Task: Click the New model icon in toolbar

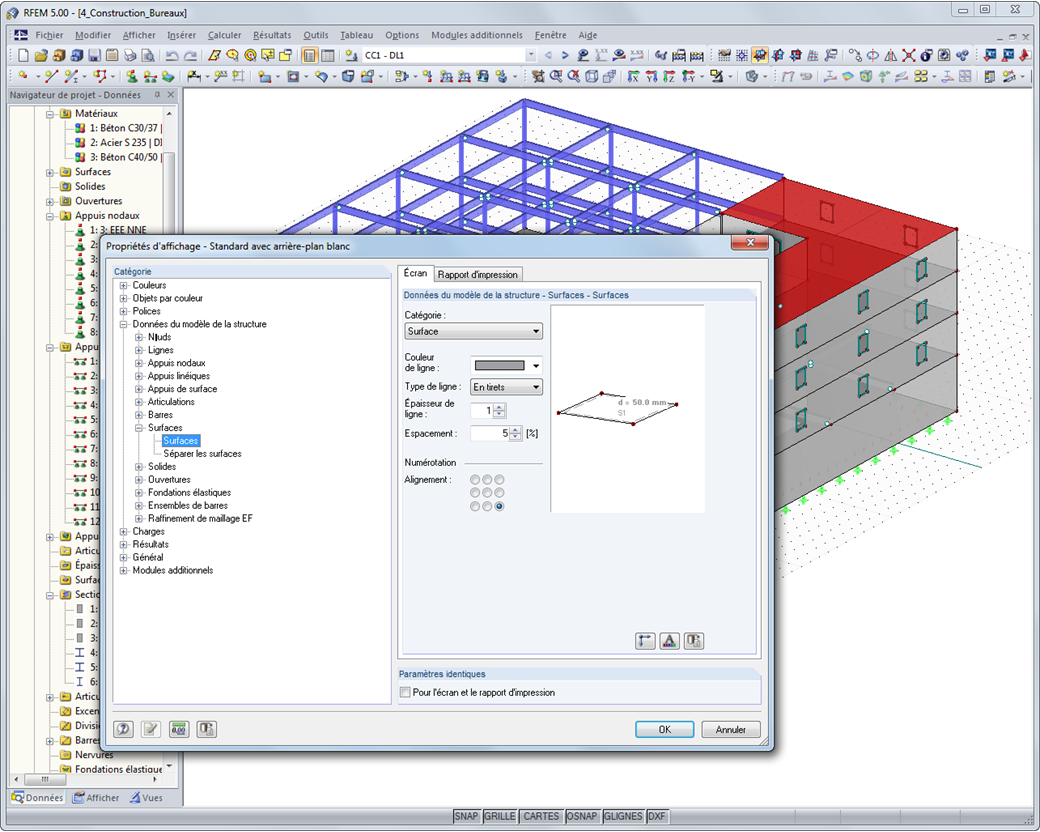Action: click(x=23, y=56)
